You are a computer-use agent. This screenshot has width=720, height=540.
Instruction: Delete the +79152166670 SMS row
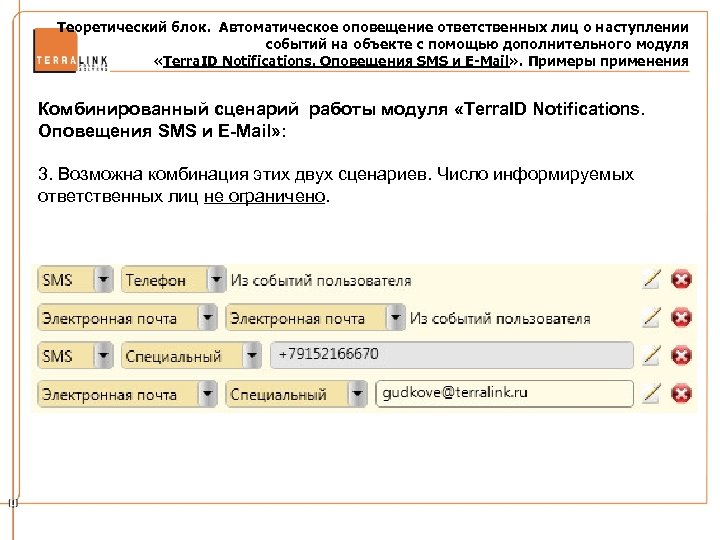tap(681, 355)
